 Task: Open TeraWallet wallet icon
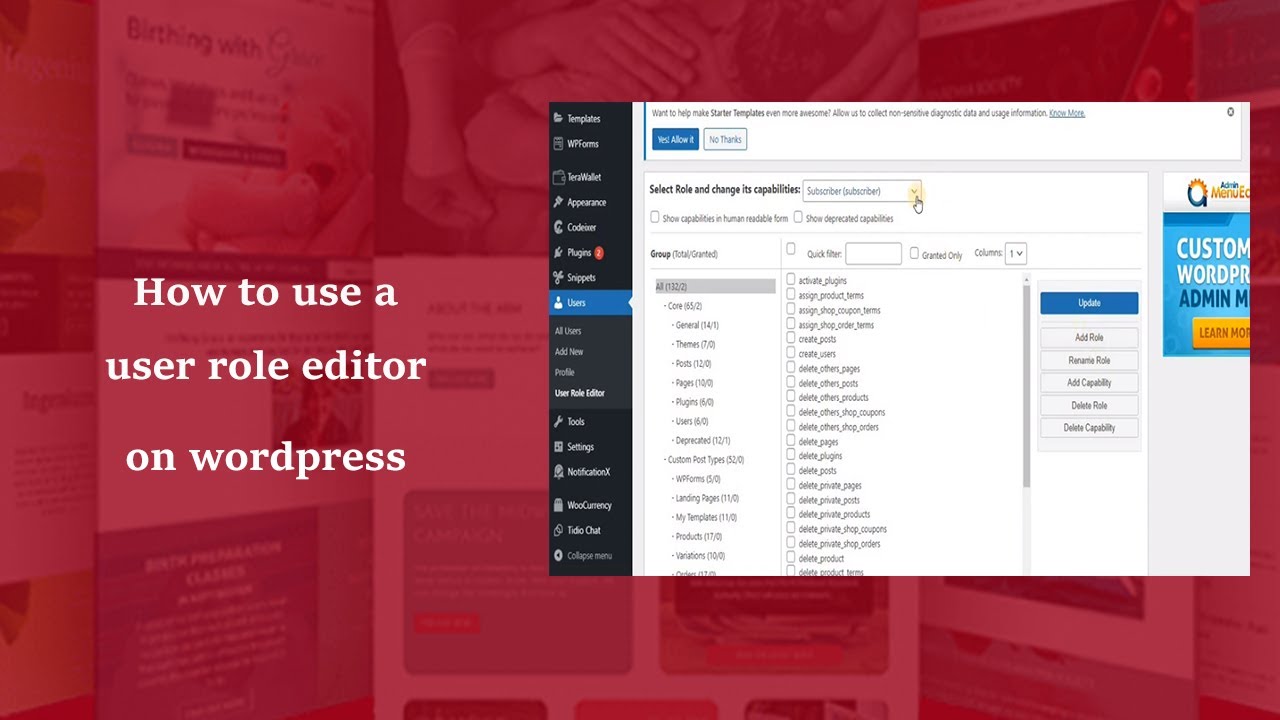click(559, 177)
